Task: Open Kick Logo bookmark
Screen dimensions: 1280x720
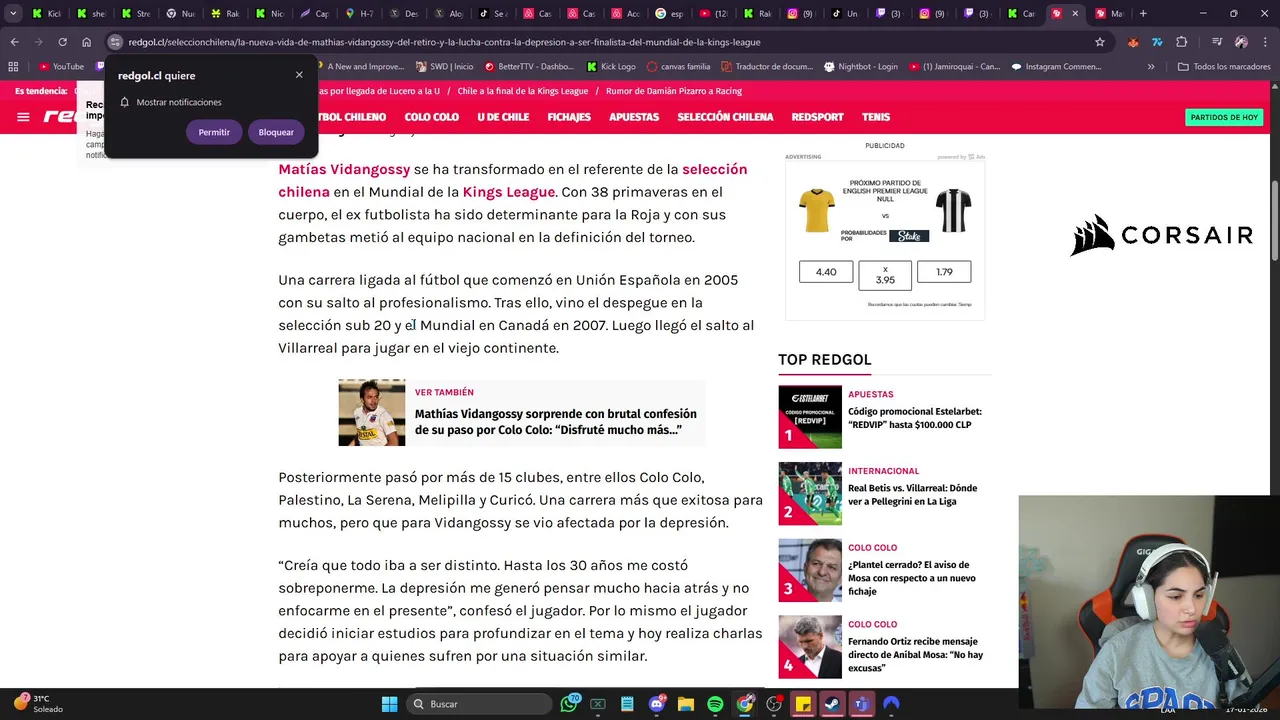Action: pyautogui.click(x=611, y=67)
